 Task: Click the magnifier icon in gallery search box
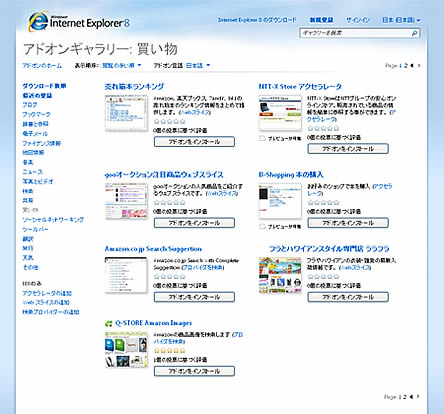coord(414,33)
